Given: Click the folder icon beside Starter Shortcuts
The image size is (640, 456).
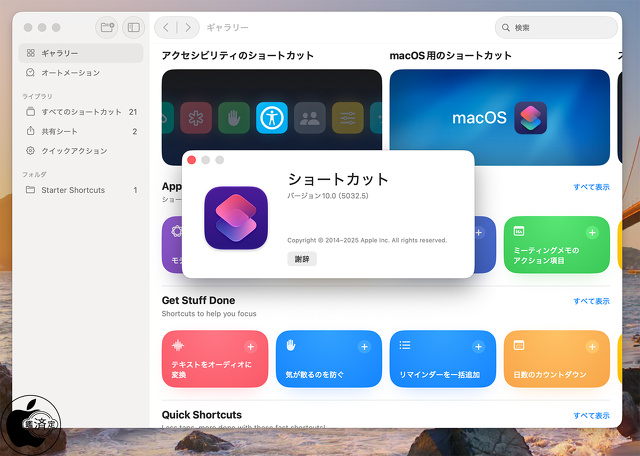Looking at the screenshot, I should pyautogui.click(x=30, y=190).
